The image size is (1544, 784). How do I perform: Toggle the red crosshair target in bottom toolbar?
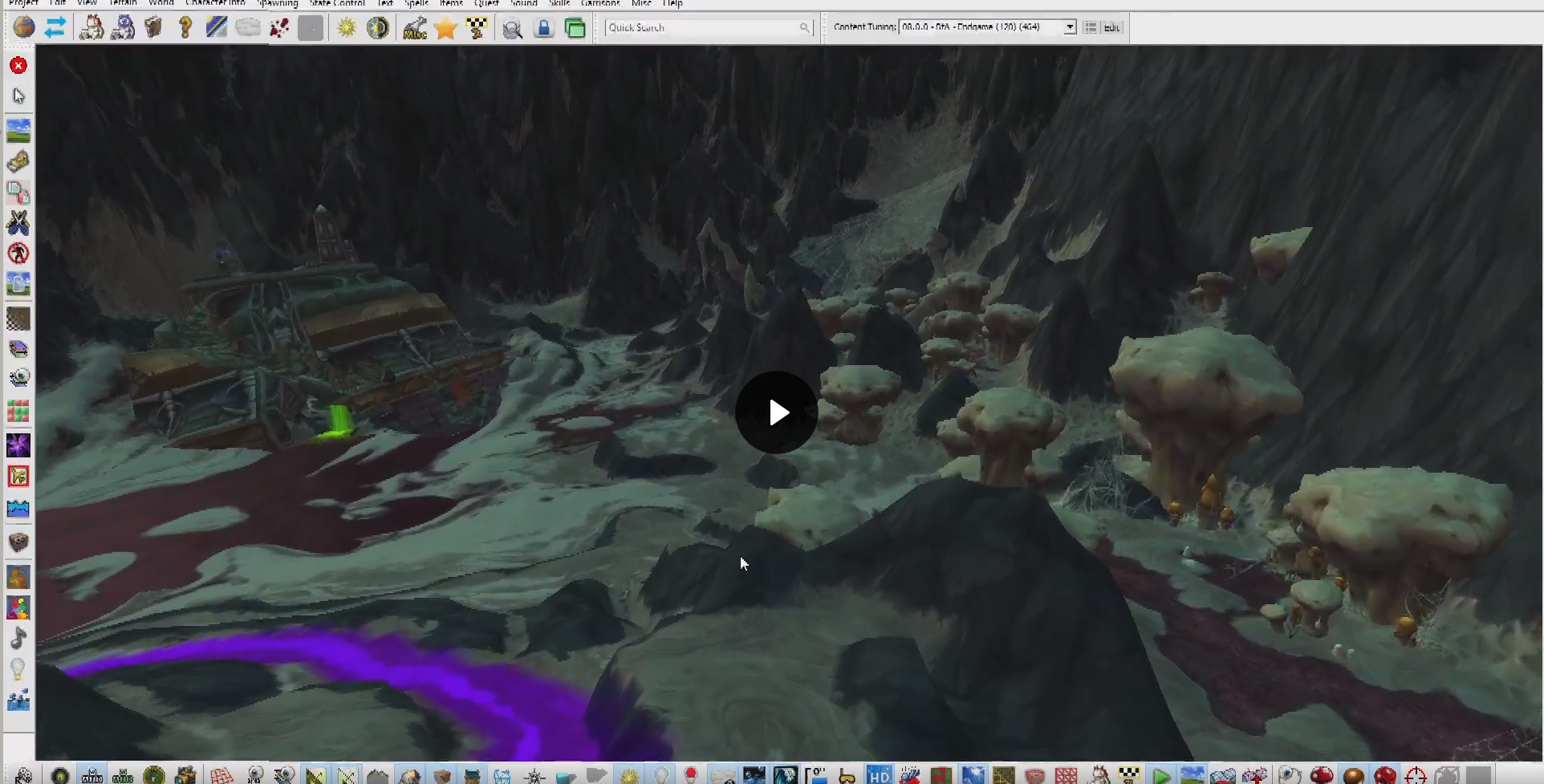(1416, 775)
